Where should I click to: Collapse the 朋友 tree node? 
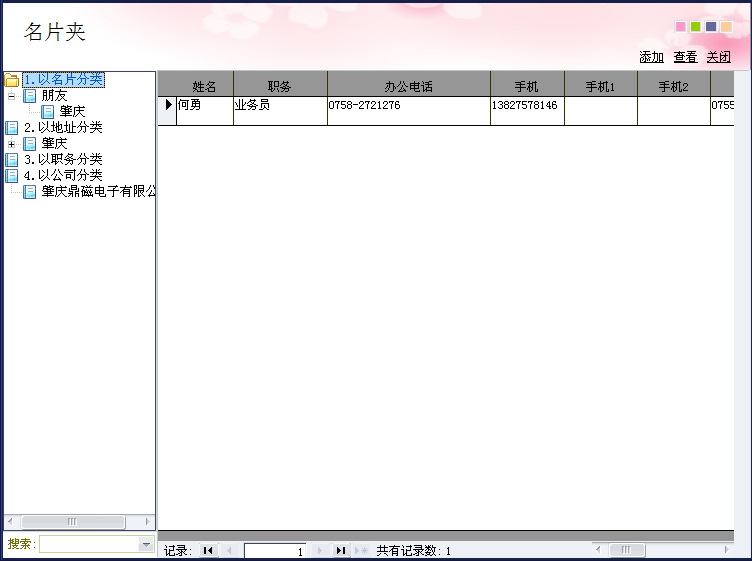click(x=12, y=96)
